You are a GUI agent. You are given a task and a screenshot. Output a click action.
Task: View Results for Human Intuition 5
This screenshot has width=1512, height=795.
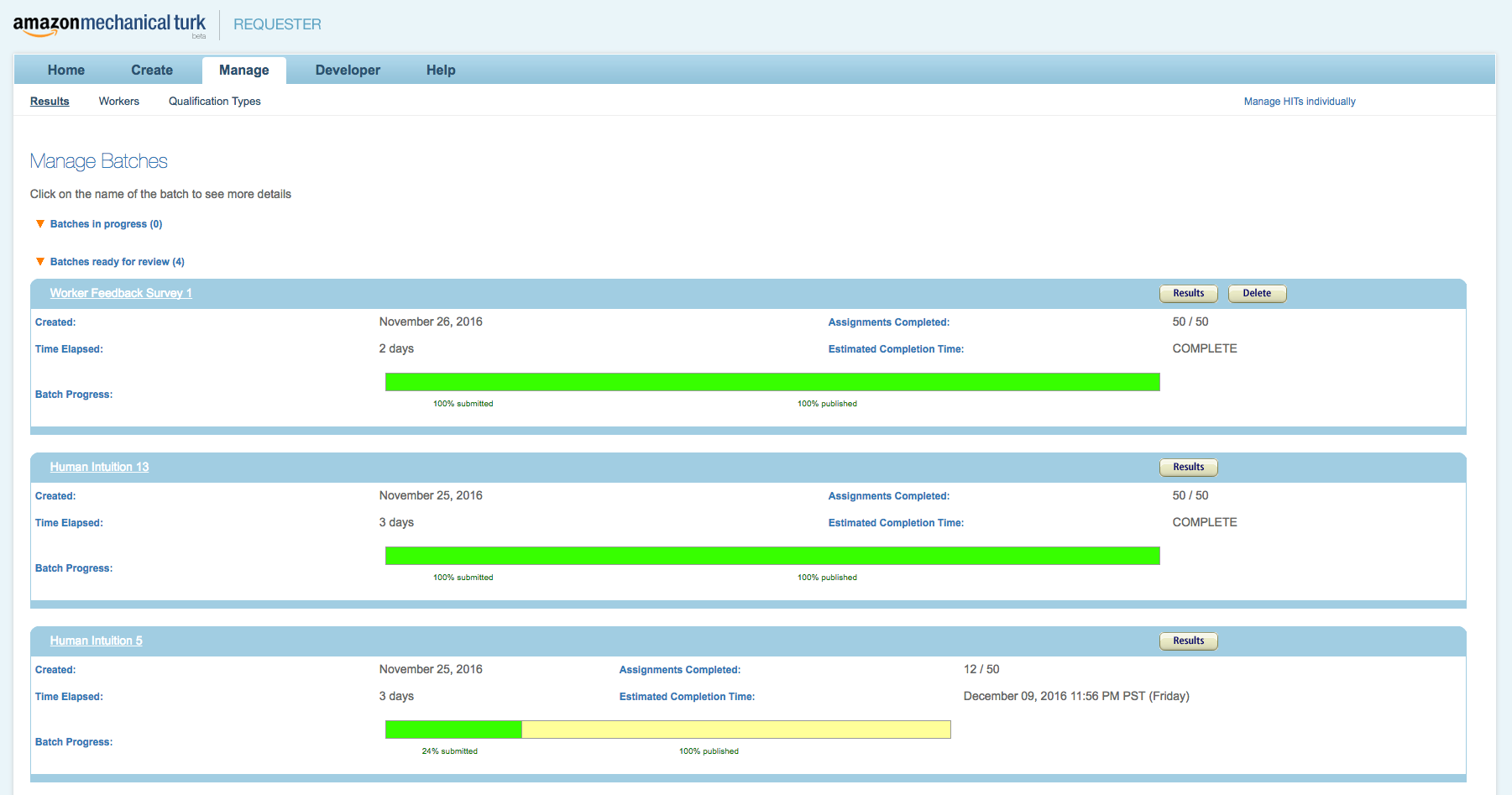click(1188, 641)
